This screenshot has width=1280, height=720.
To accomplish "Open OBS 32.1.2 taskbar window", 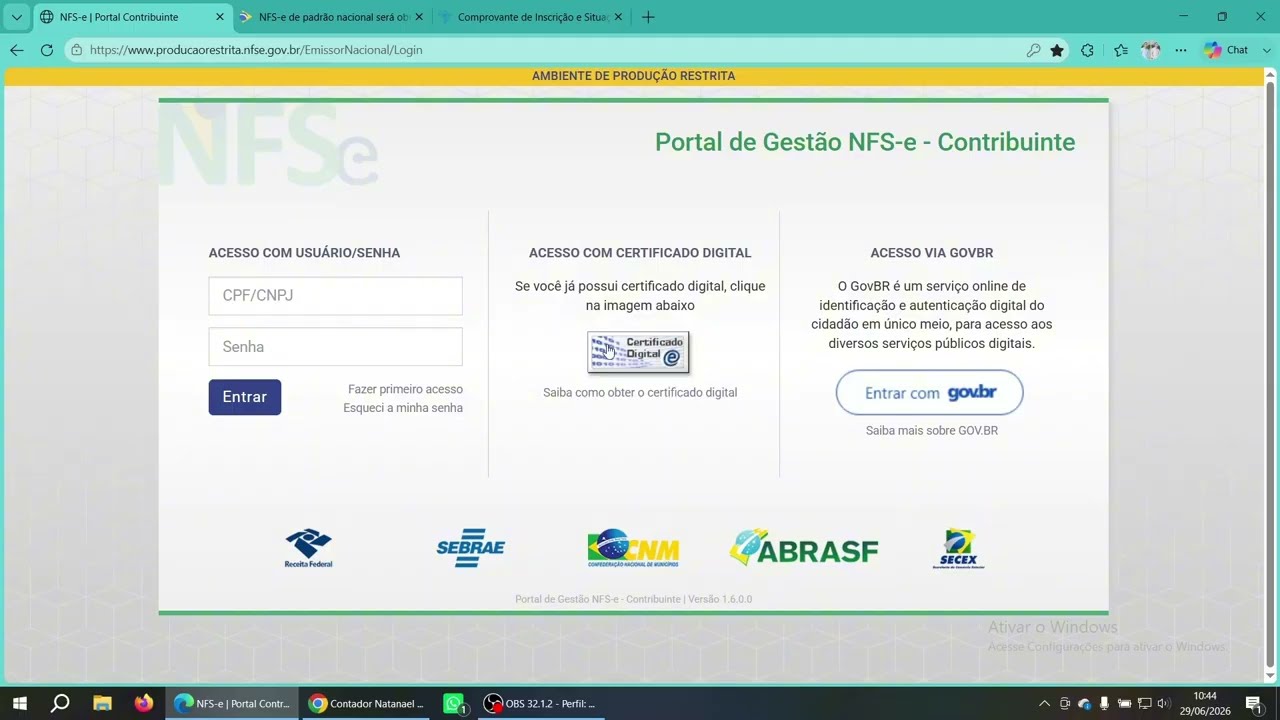I will click(542, 703).
